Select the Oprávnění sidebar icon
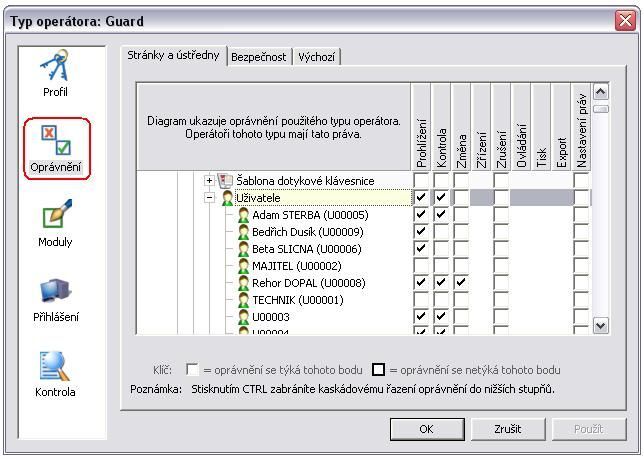Viewport: 644px width, 460px height. [56, 140]
